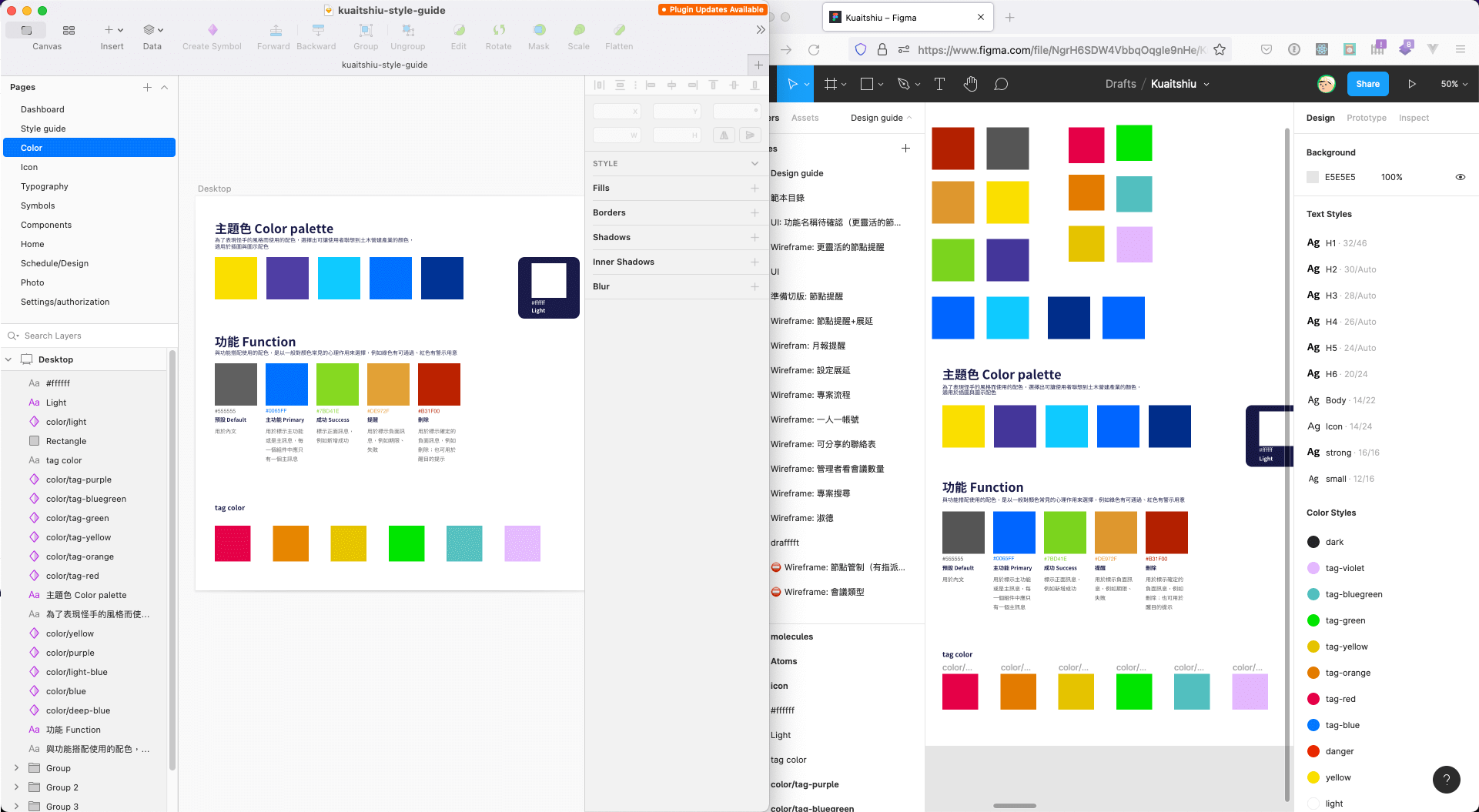Select the Rectangle shape tool in Figma
1479x812 pixels.
pos(866,84)
